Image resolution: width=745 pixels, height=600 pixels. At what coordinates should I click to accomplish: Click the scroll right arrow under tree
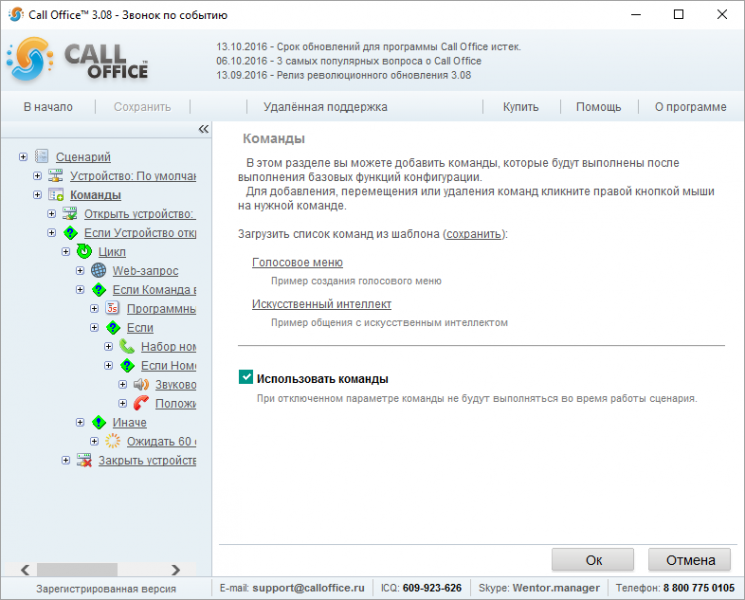[176, 569]
